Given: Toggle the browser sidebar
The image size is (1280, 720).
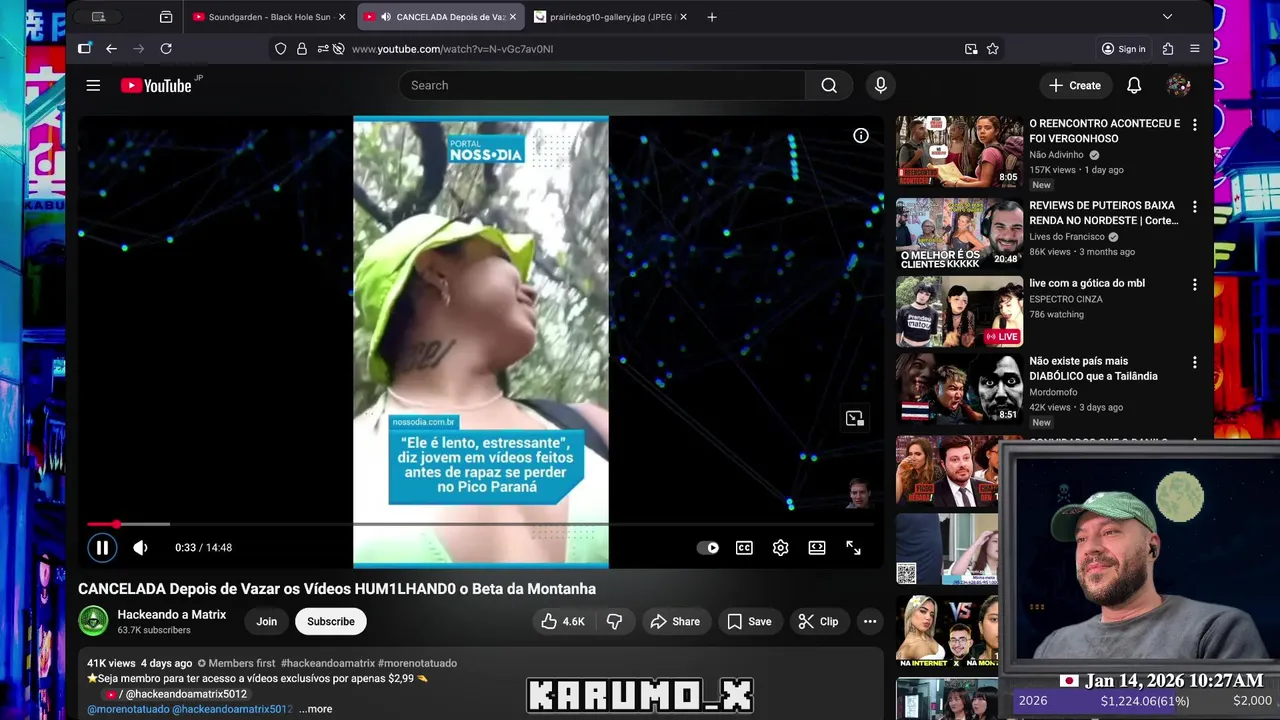Looking at the screenshot, I should pos(84,48).
